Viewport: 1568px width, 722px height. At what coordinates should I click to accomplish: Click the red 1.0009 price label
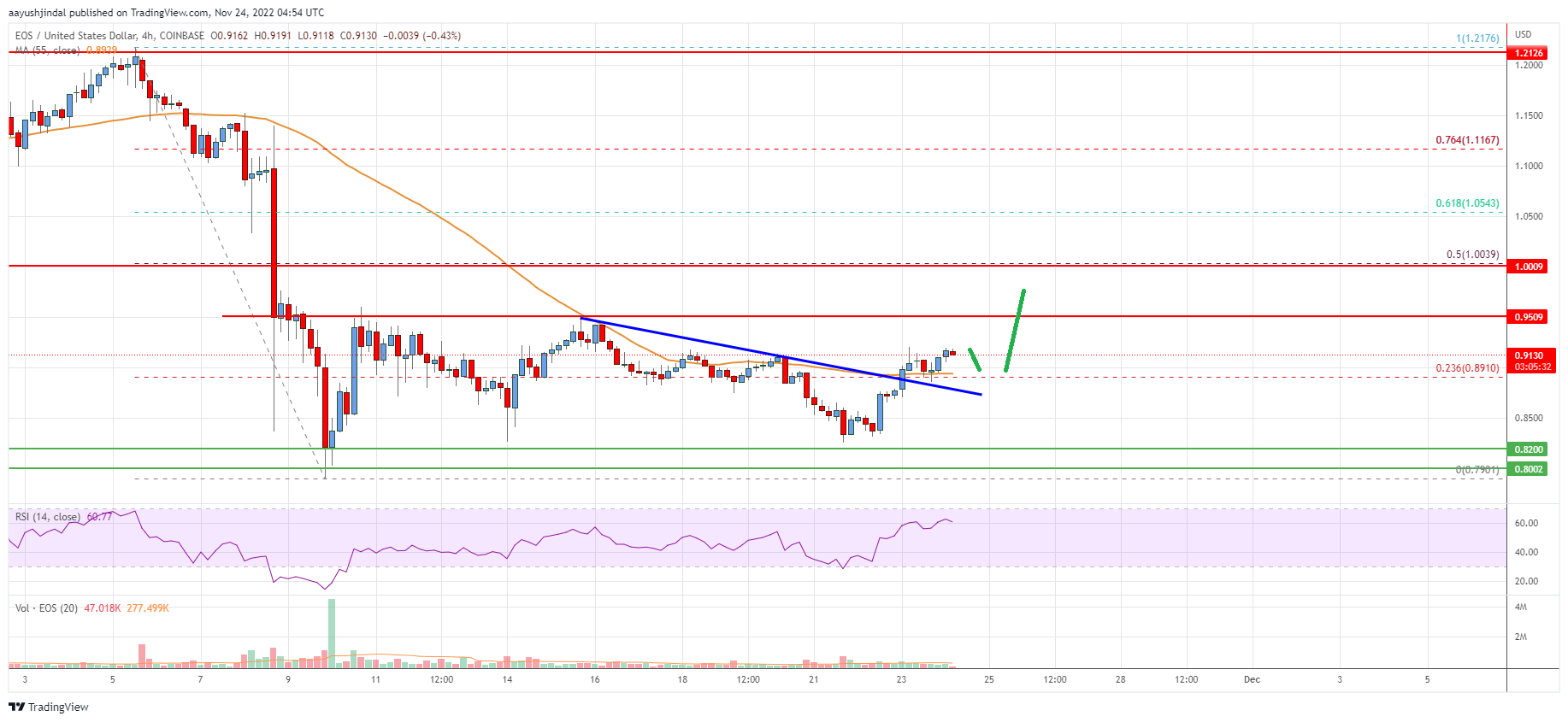point(1529,267)
